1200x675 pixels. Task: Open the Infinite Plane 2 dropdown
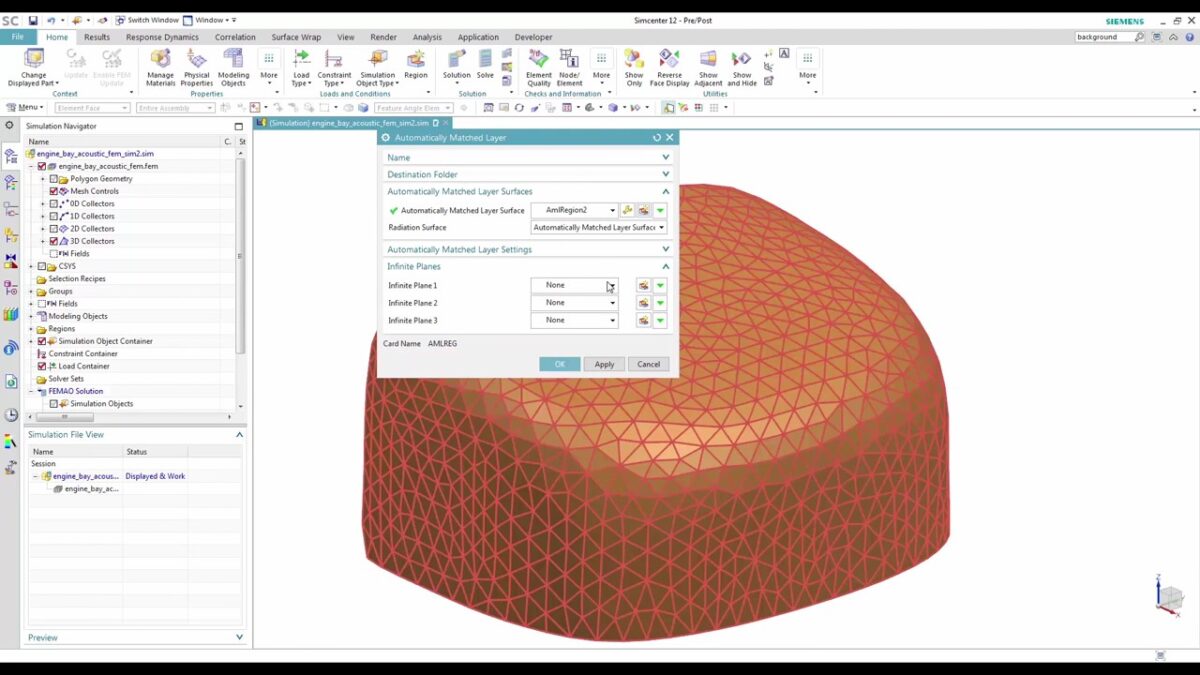point(574,302)
